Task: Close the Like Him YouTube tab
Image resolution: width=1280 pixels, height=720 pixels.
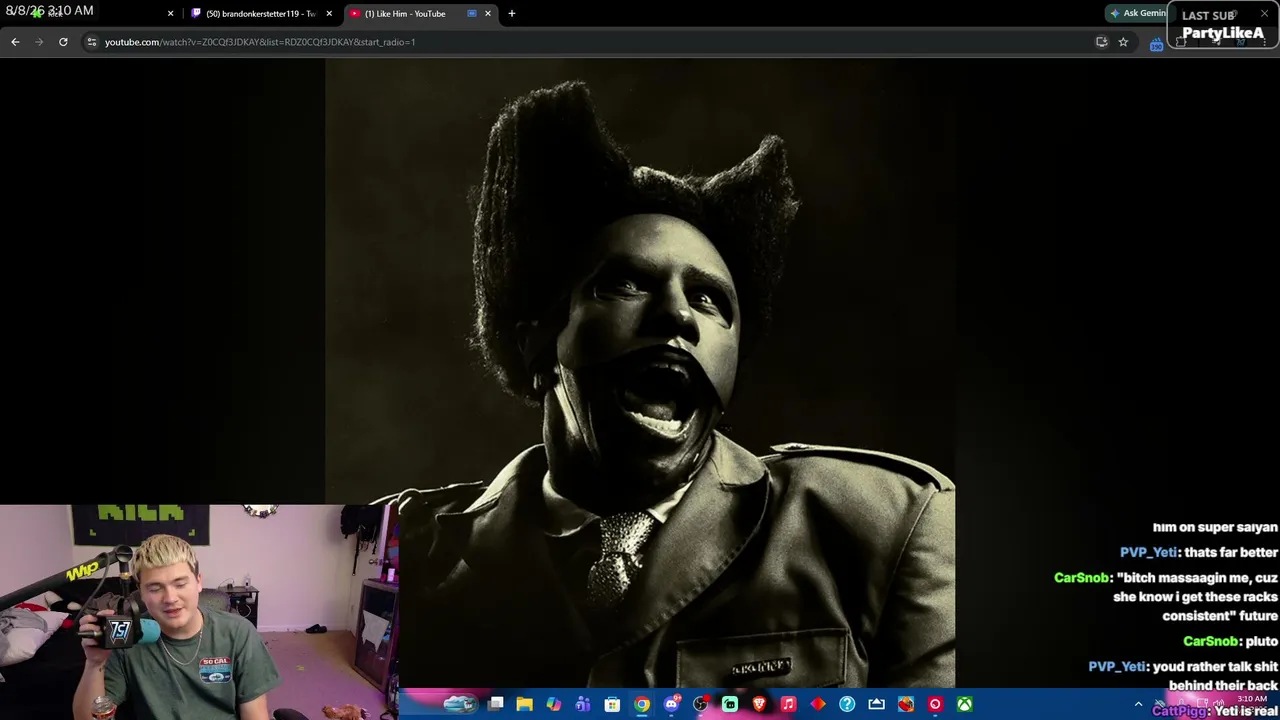Action: pos(488,14)
